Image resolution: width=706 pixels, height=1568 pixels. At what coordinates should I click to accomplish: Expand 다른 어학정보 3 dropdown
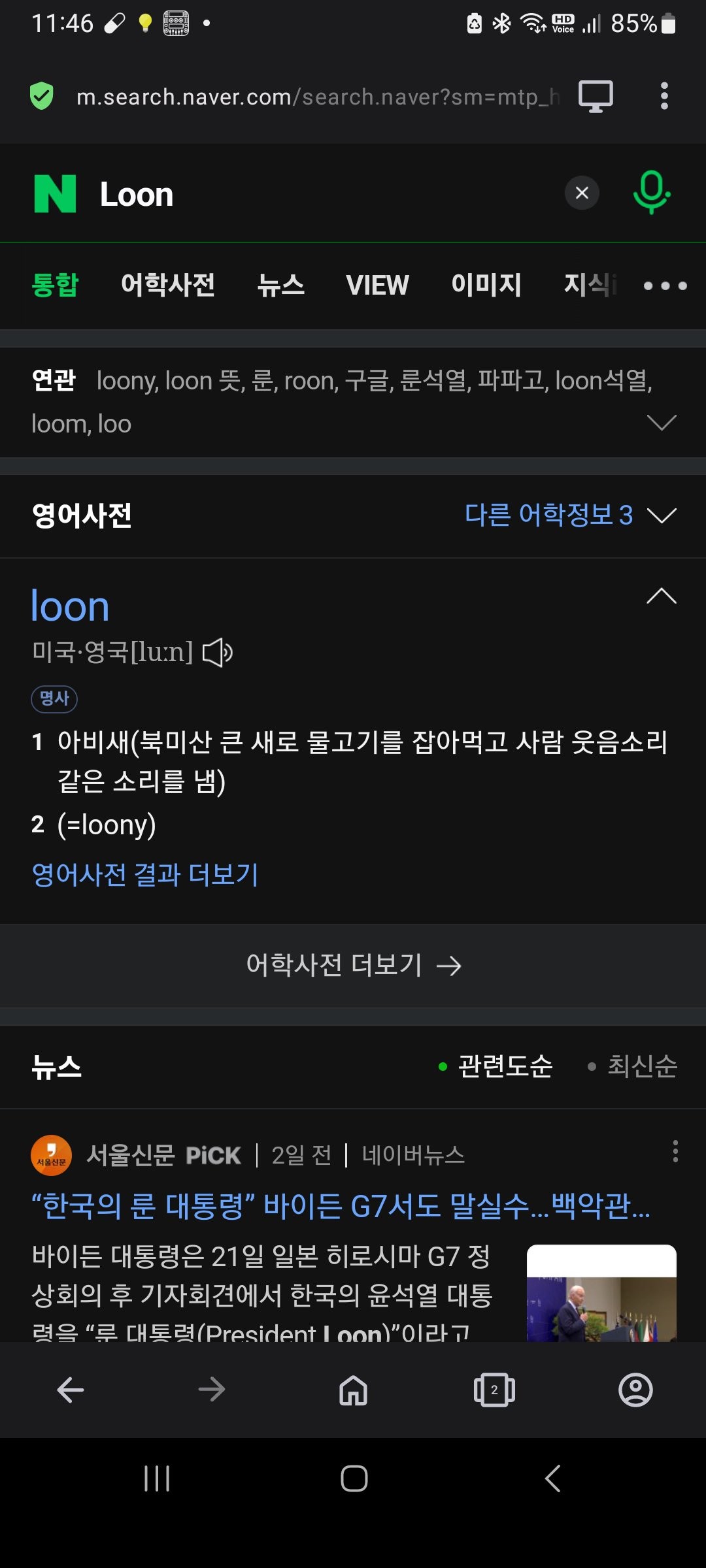570,515
